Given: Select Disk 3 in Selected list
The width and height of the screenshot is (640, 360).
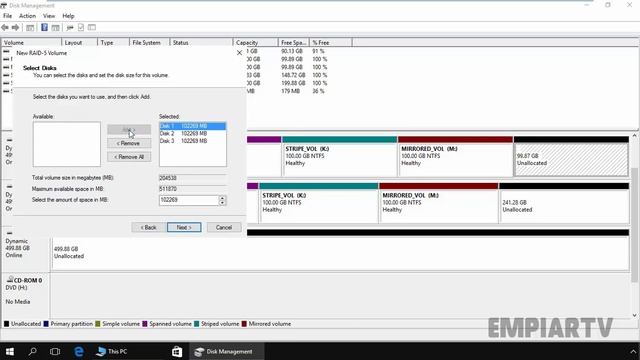Looking at the screenshot, I should click(193, 141).
